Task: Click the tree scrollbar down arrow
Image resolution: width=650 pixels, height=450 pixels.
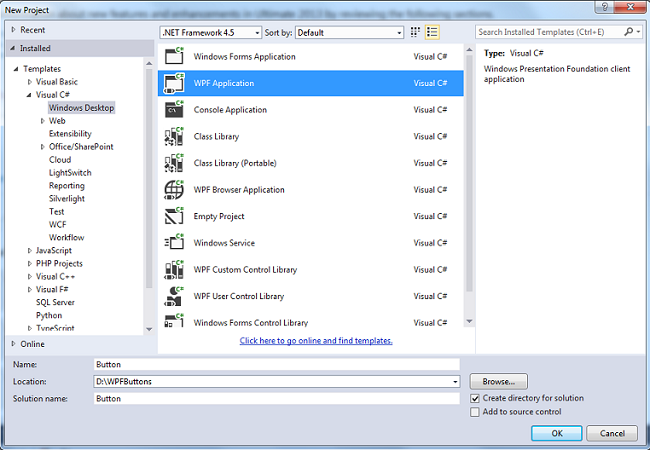Action: 149,329
